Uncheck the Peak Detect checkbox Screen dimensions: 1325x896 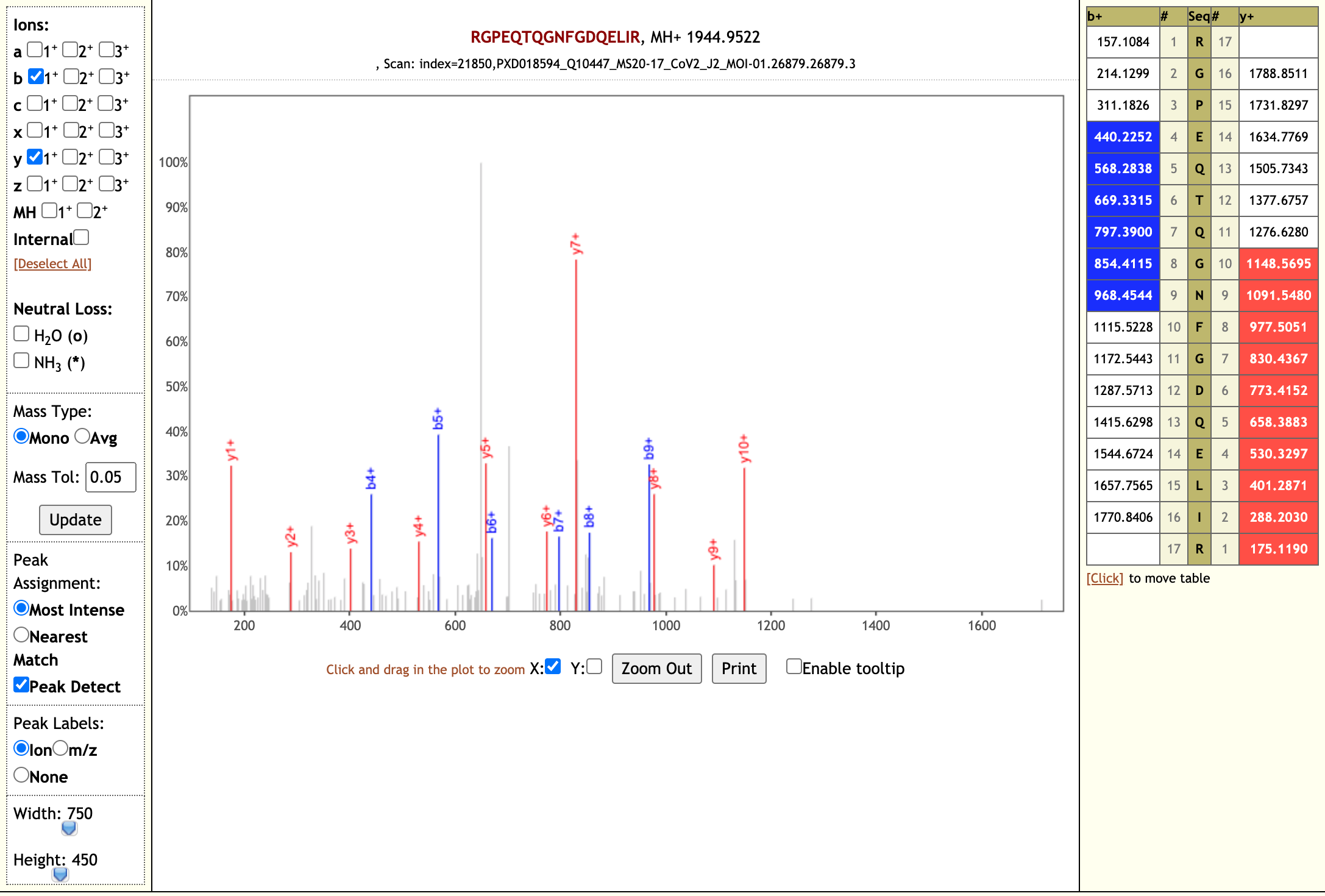(x=21, y=684)
